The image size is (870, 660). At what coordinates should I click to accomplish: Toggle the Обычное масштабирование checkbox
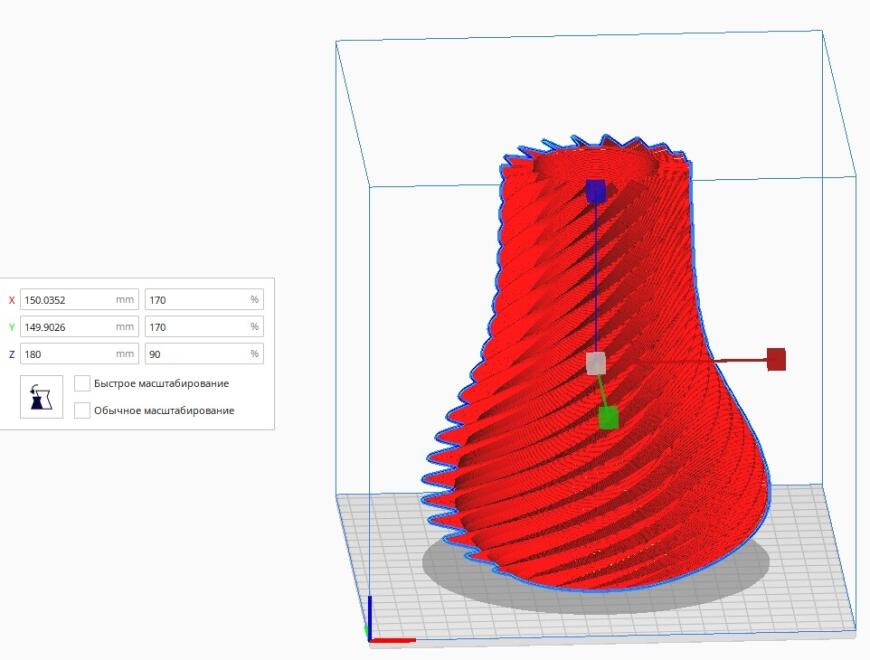[x=82, y=410]
